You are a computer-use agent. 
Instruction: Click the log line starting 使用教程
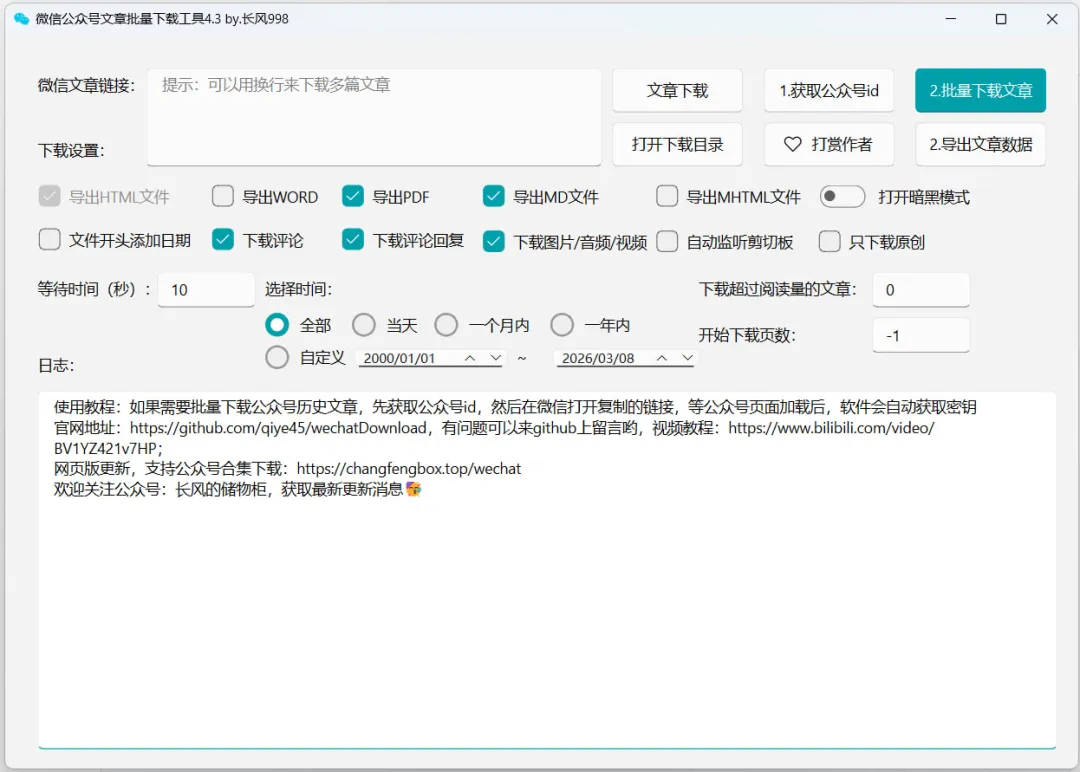515,407
